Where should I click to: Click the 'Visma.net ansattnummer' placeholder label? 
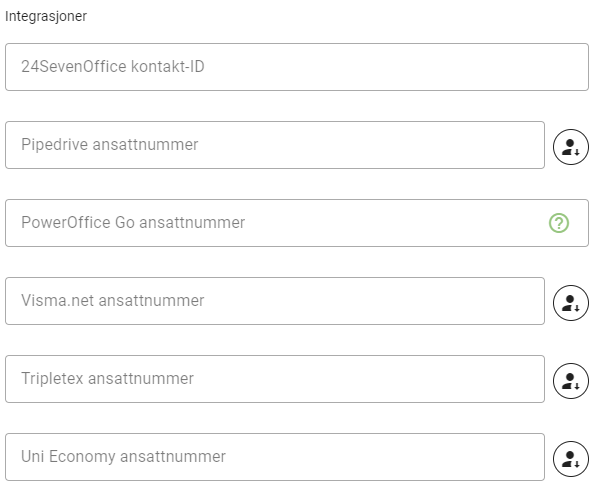113,301
